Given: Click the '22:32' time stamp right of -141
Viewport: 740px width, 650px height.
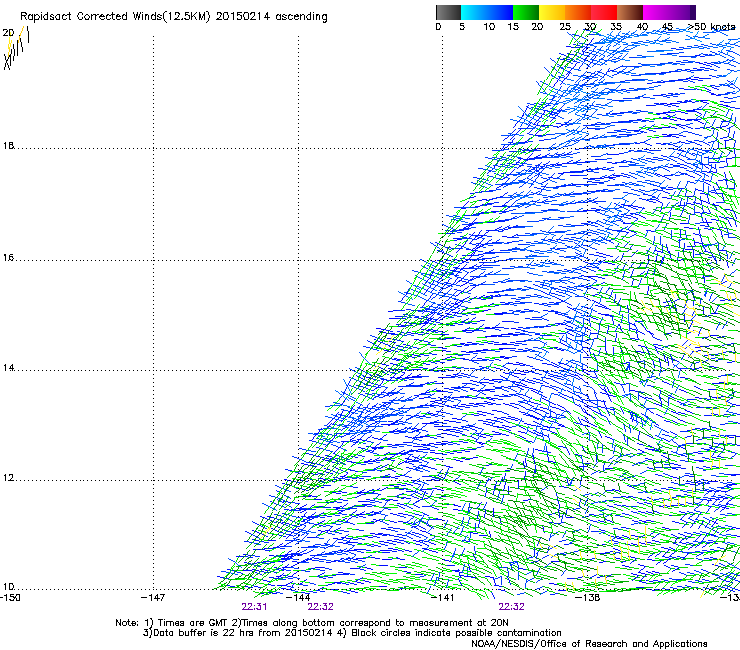Looking at the screenshot, I should pyautogui.click(x=512, y=607).
